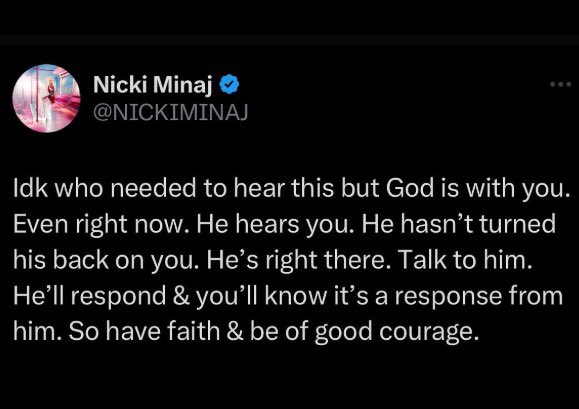This screenshot has width=579, height=409.
Task: Open the "Nicki Minaj" display name link
Action: [x=153, y=85]
